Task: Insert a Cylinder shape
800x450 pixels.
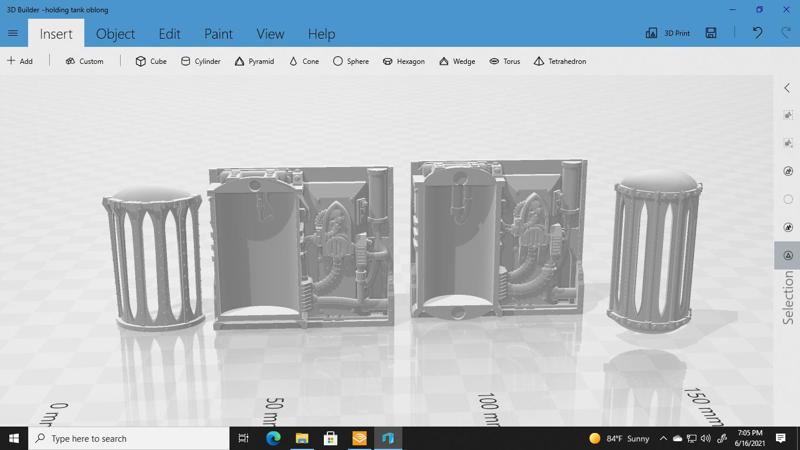Action: [x=201, y=61]
